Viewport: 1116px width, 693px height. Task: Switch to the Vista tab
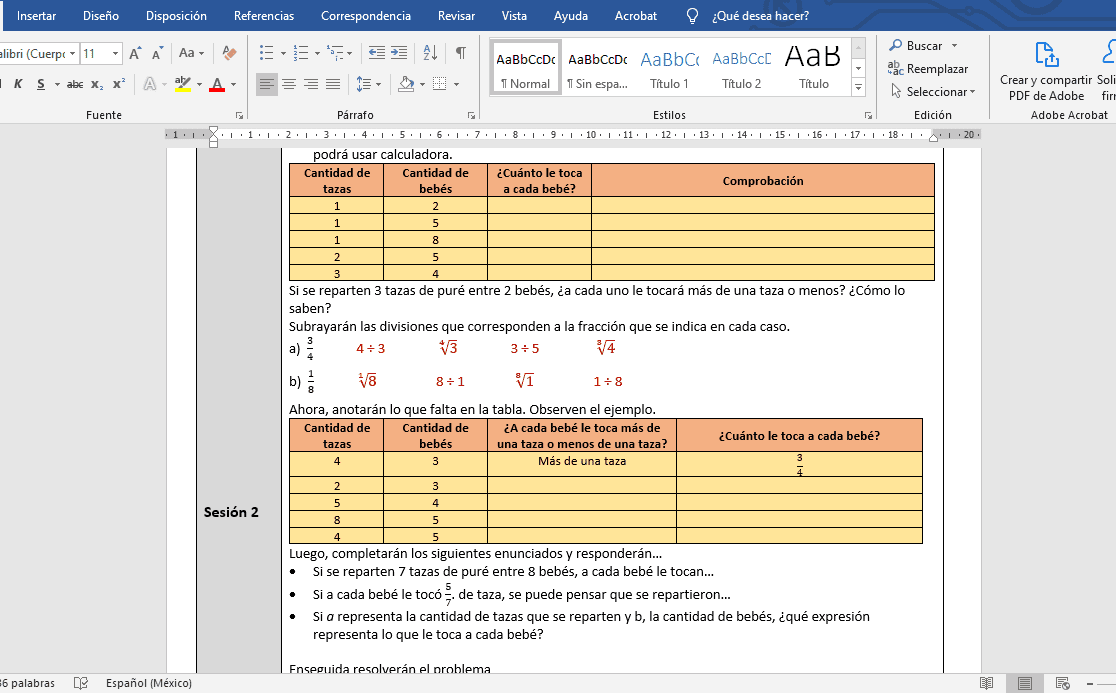click(x=514, y=16)
